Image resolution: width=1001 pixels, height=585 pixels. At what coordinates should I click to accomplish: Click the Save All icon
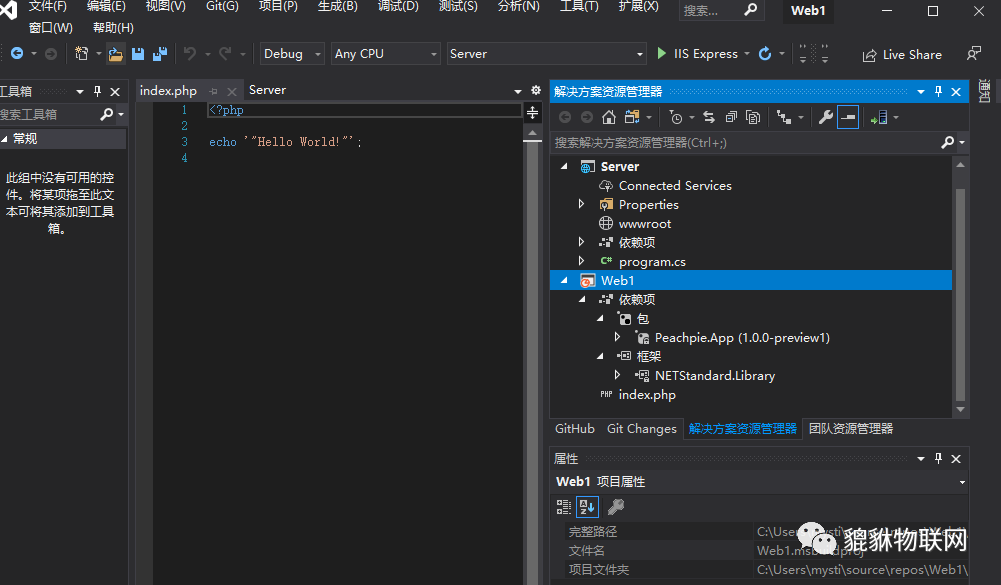pos(160,54)
